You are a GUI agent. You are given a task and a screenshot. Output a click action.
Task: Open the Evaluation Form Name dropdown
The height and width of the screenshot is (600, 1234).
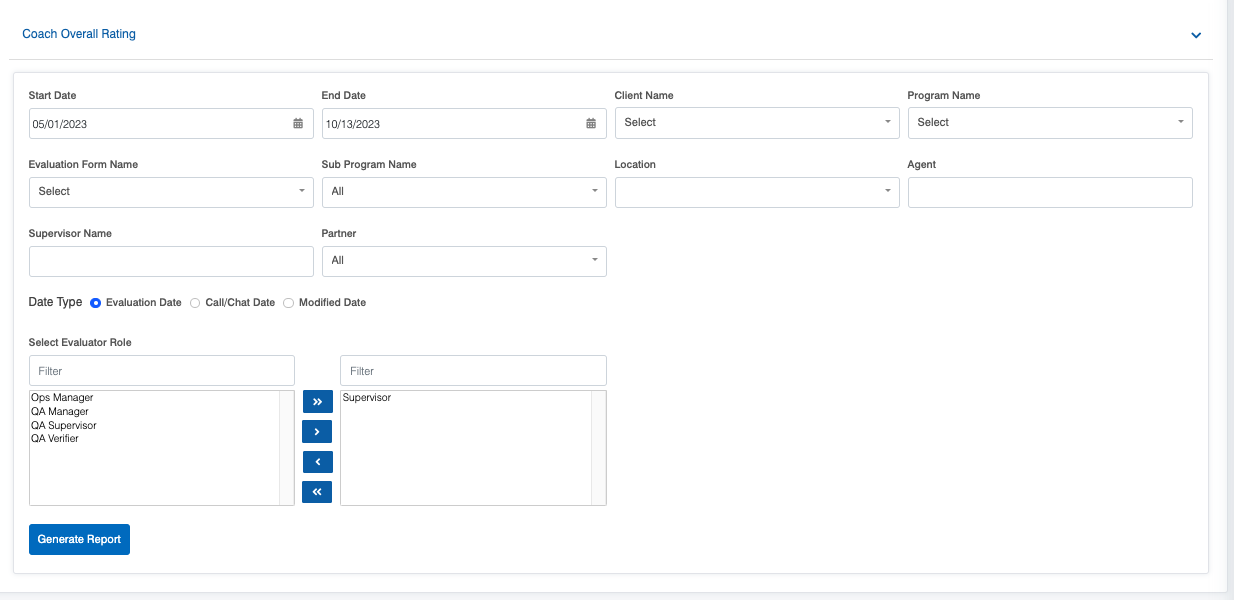[x=171, y=191]
